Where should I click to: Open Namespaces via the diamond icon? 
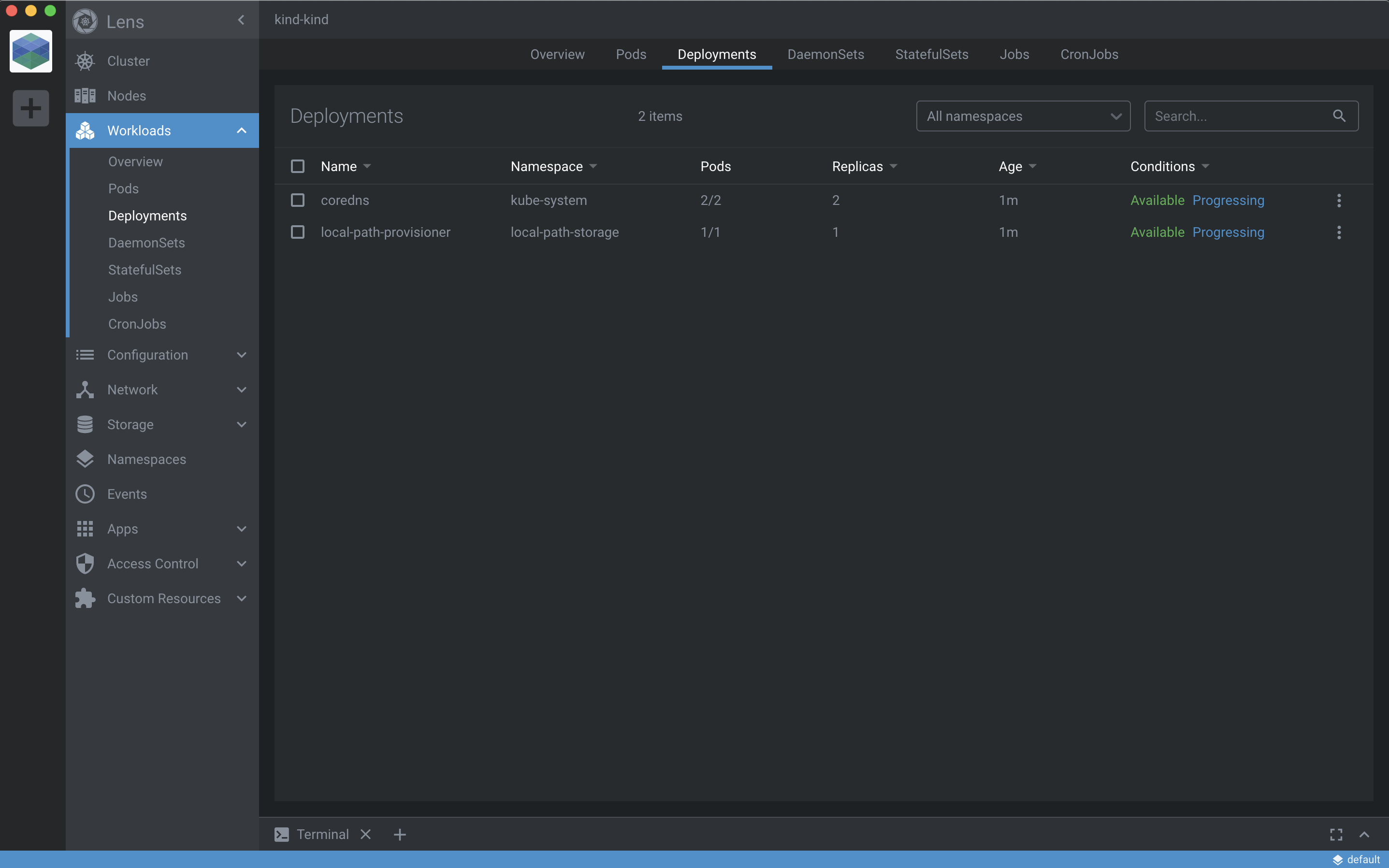[85, 459]
